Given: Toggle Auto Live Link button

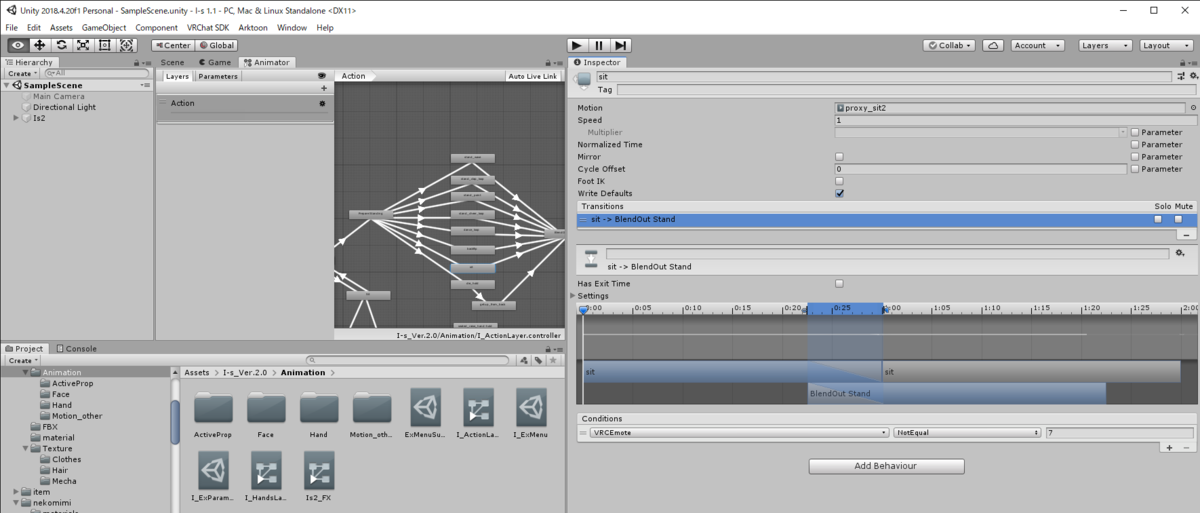Looking at the screenshot, I should [x=532, y=76].
